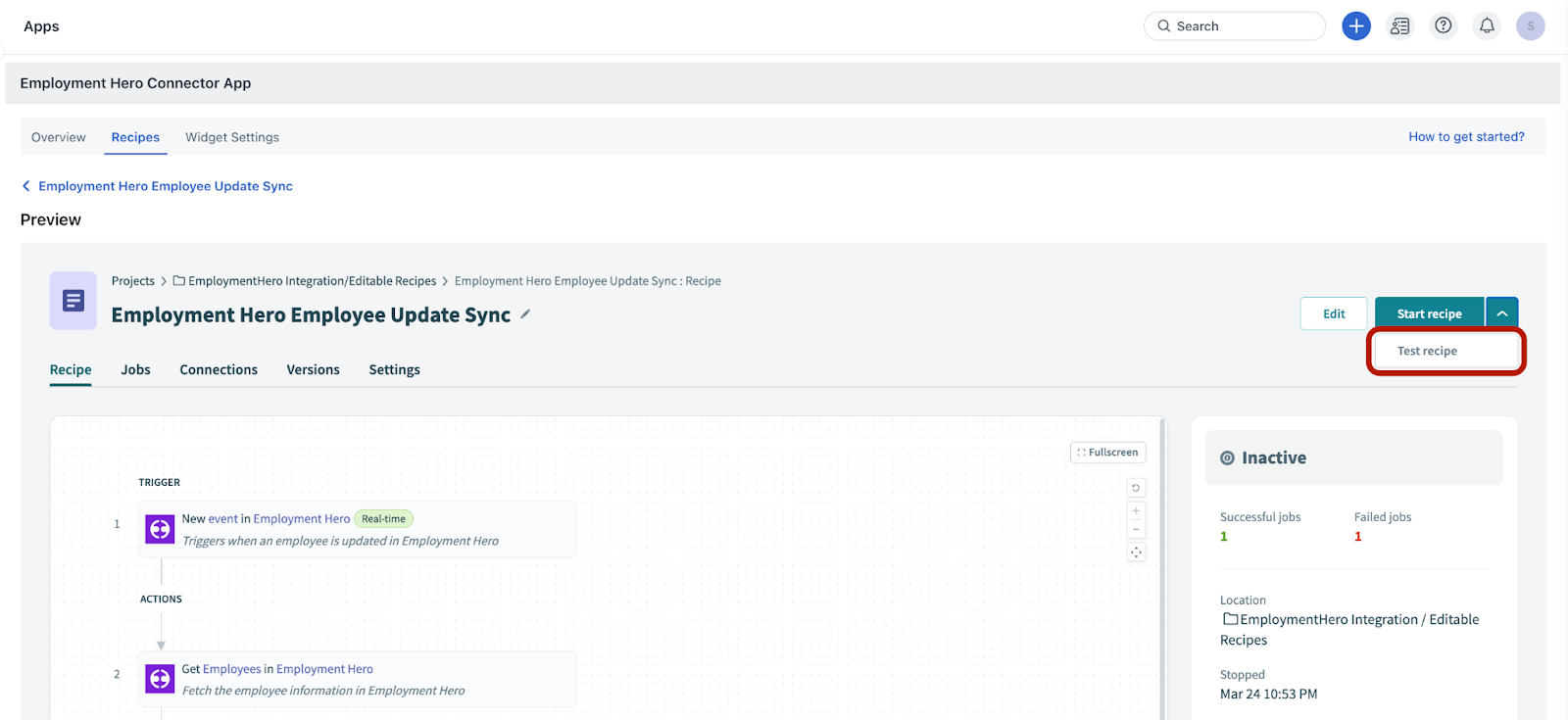Open the How to get started link
The width and height of the screenshot is (1568, 720).
tap(1466, 137)
